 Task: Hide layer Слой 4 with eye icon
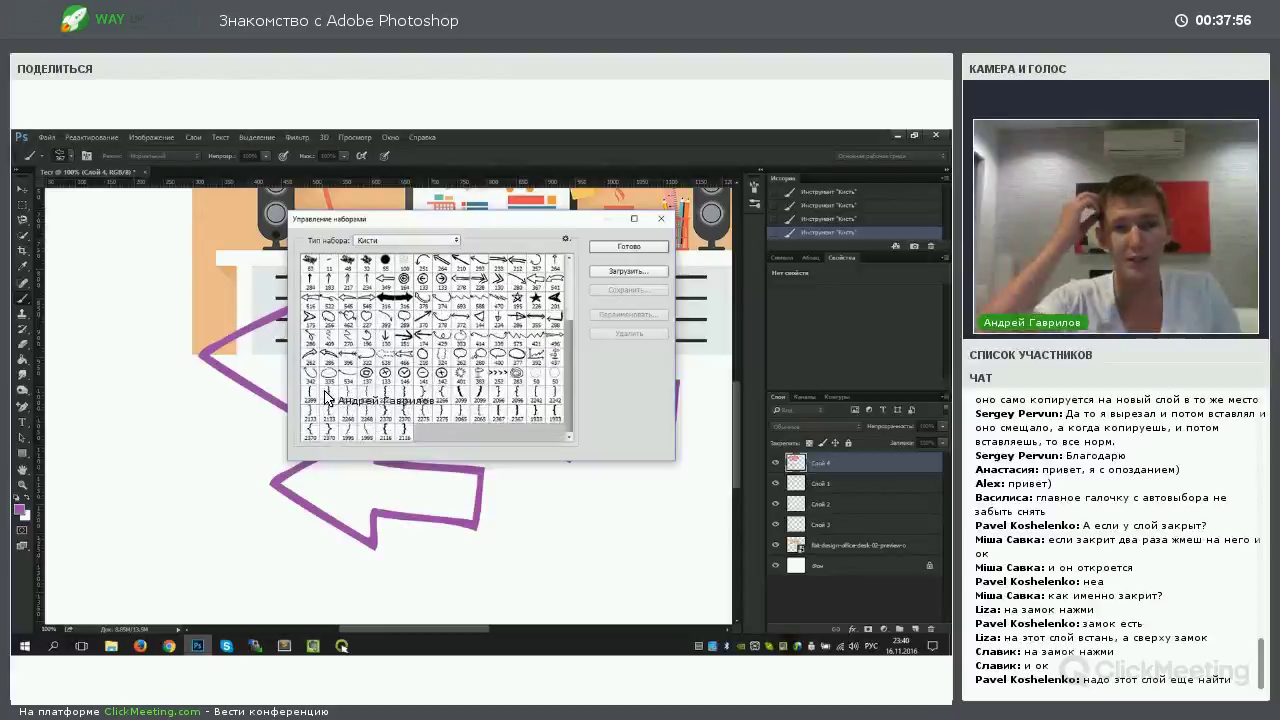click(x=775, y=463)
